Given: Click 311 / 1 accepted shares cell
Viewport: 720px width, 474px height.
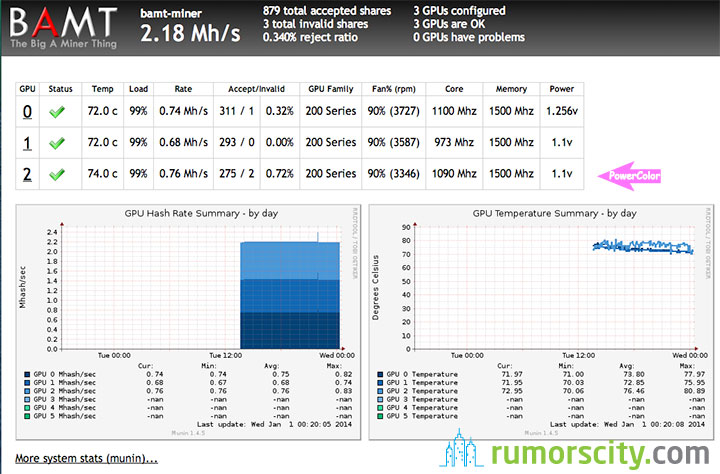Looking at the screenshot, I should [x=236, y=111].
